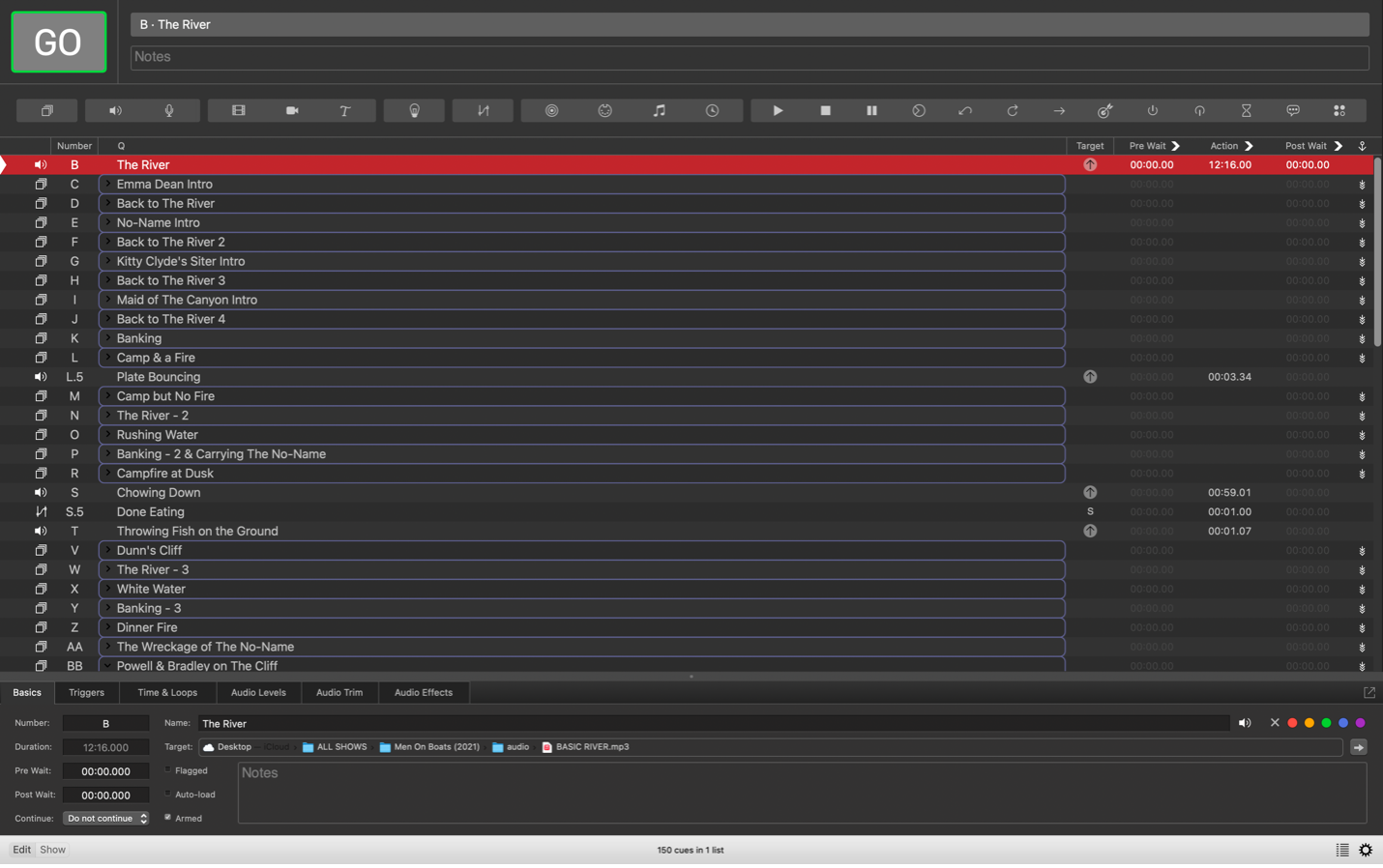Screen dimensions: 1383x868
Task: Open inspector in separate window icon
Action: point(1369,693)
